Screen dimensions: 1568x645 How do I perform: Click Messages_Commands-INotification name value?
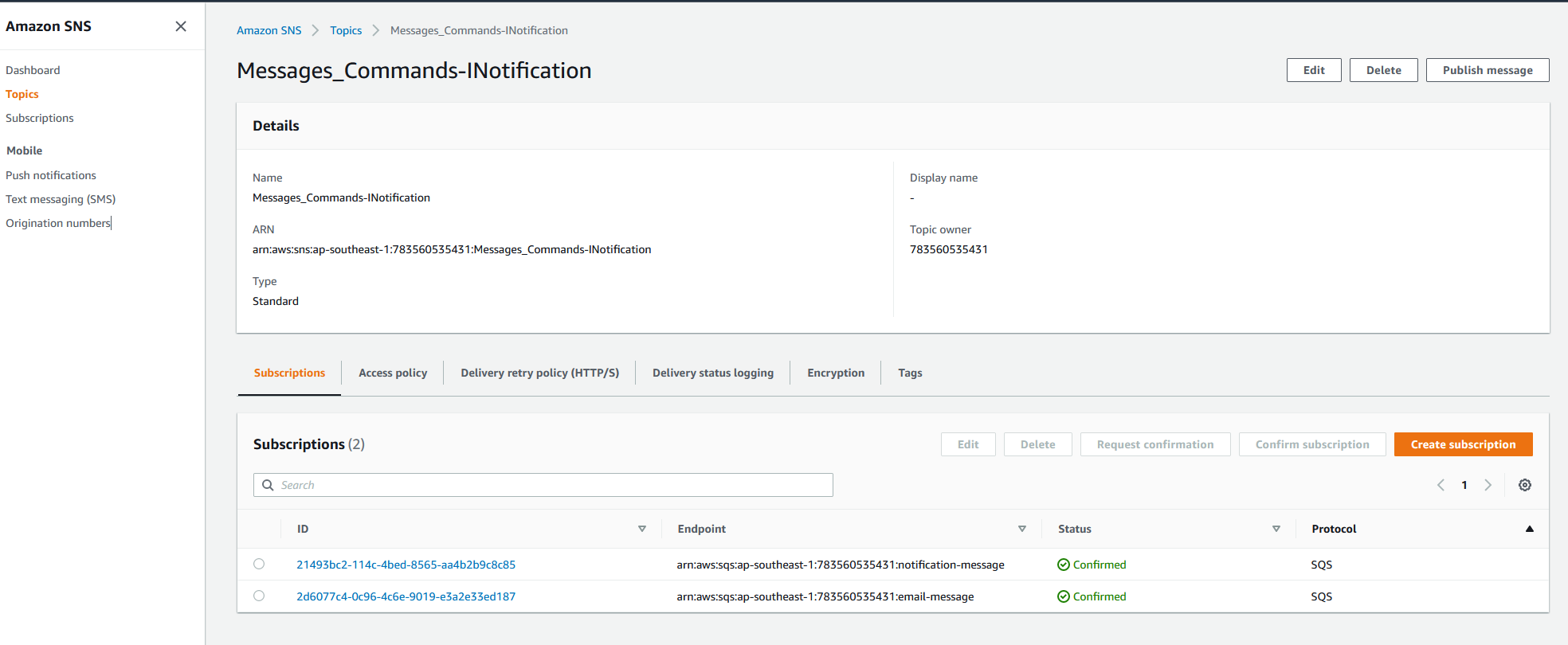[x=341, y=197]
